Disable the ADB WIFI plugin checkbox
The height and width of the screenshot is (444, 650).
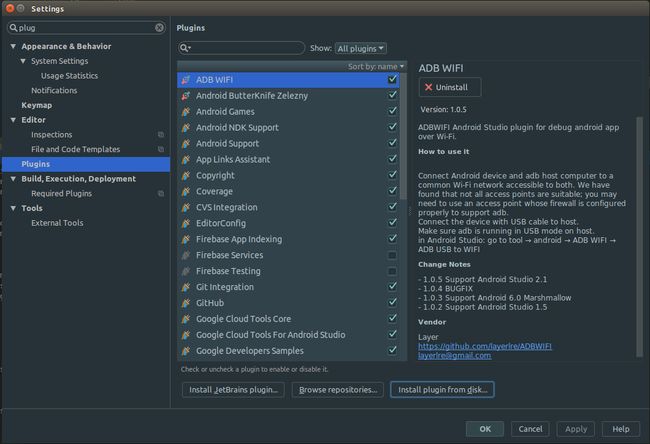392,79
